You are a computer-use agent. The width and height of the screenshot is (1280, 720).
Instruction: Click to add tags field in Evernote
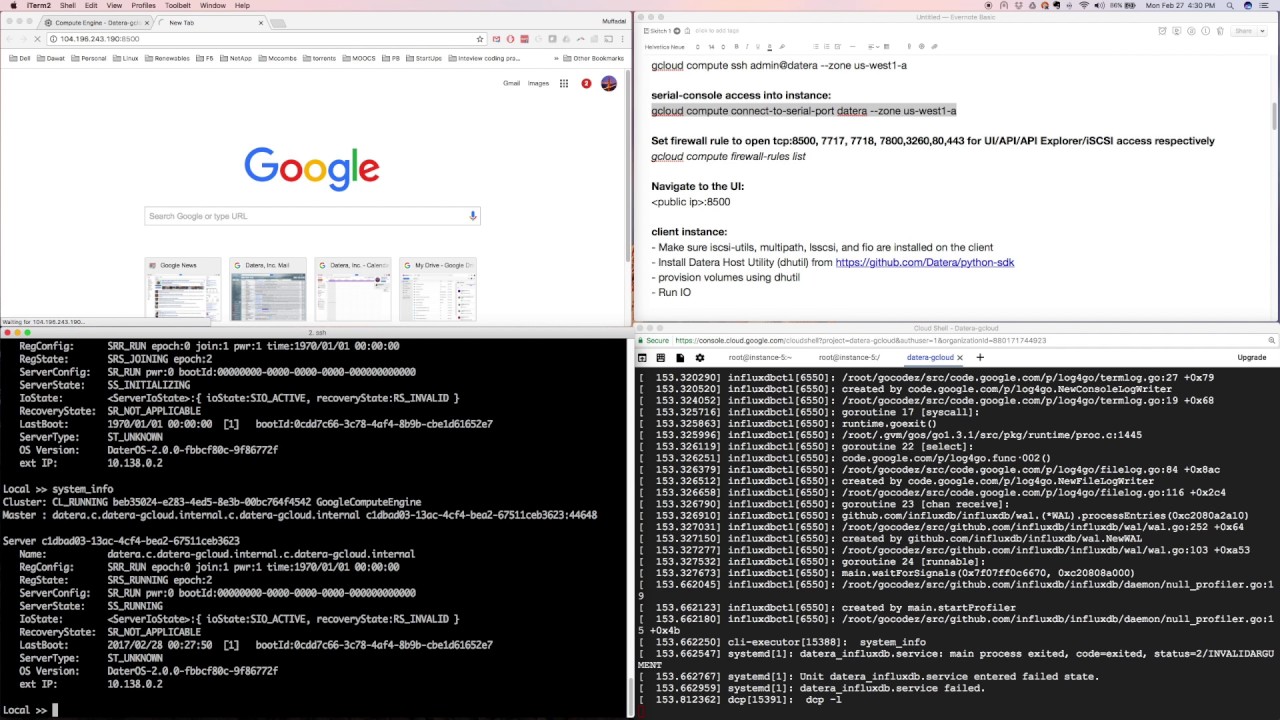pyautogui.click(x=717, y=31)
